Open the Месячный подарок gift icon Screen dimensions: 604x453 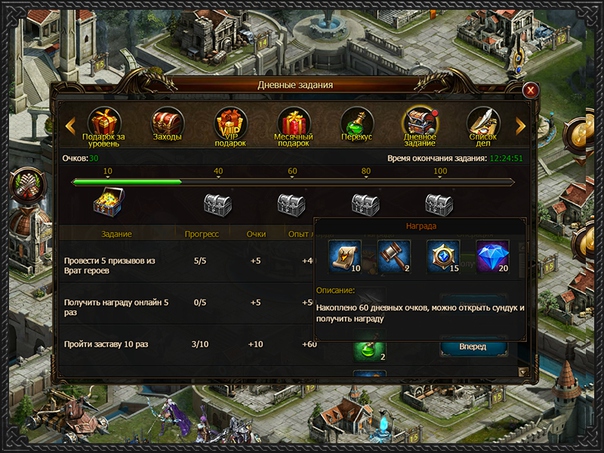point(294,126)
